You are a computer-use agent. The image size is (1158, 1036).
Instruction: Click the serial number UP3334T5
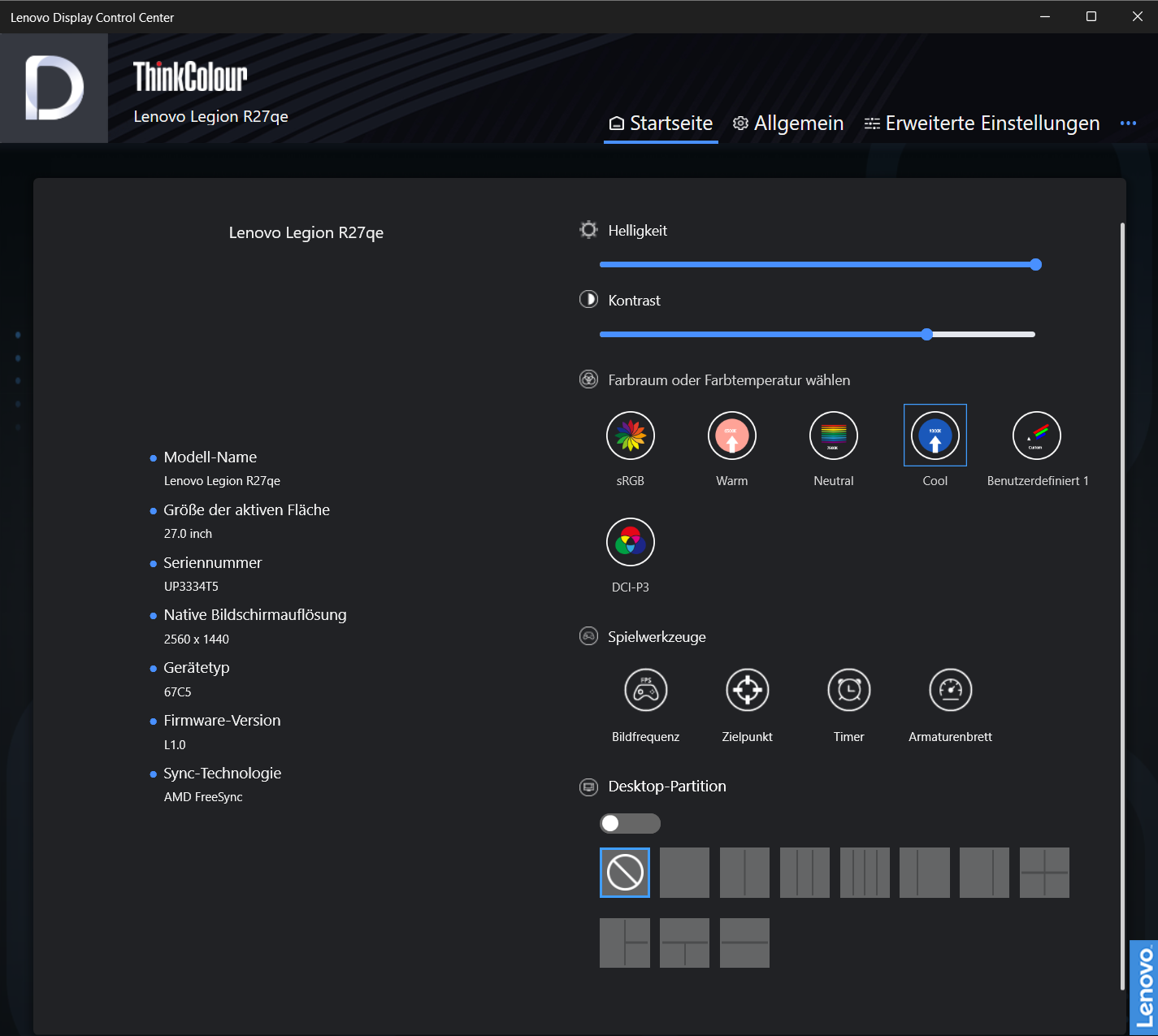coord(191,587)
